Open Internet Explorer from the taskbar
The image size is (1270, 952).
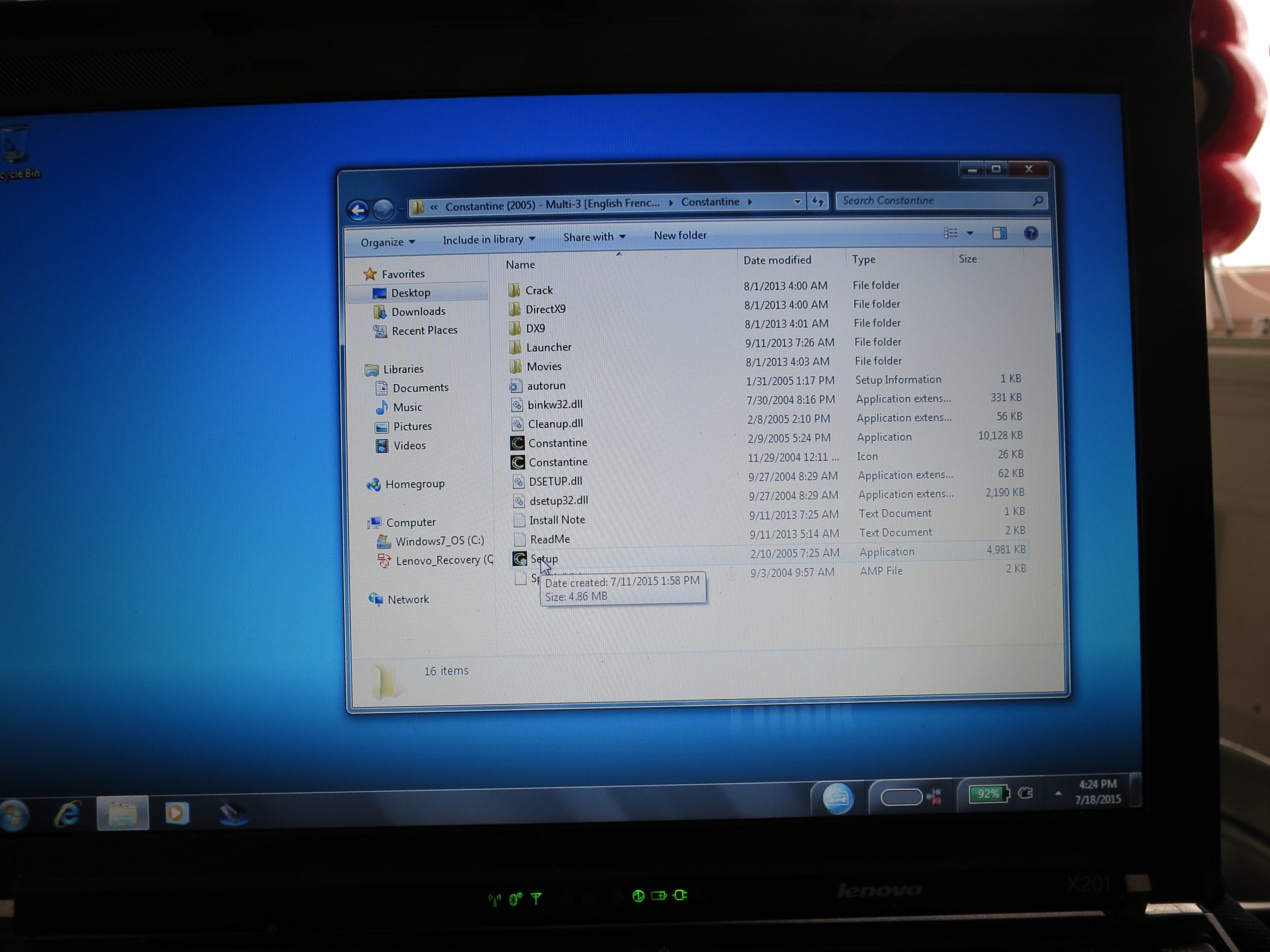pos(68,814)
